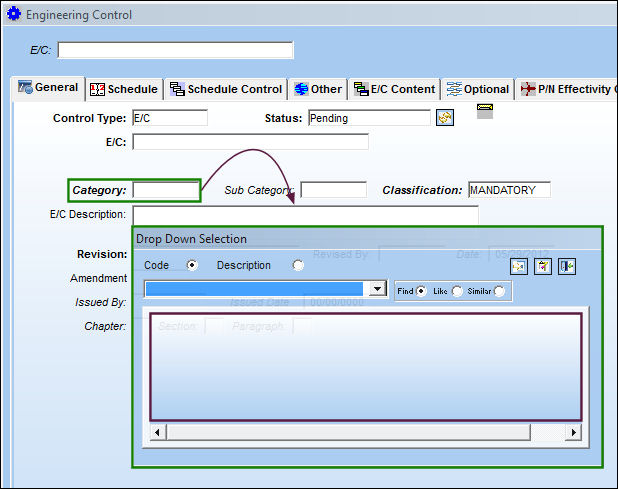Click the yellow note icon beside Status

[x=485, y=111]
